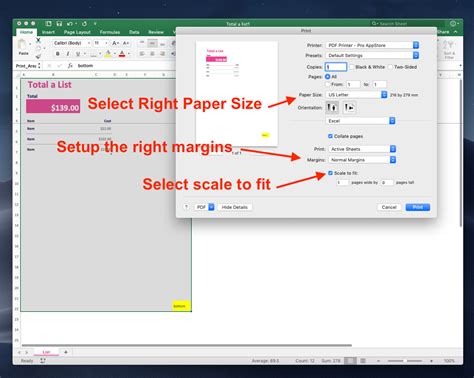Open the PDF dropdown button
Image resolution: width=474 pixels, height=378 pixels.
204,207
